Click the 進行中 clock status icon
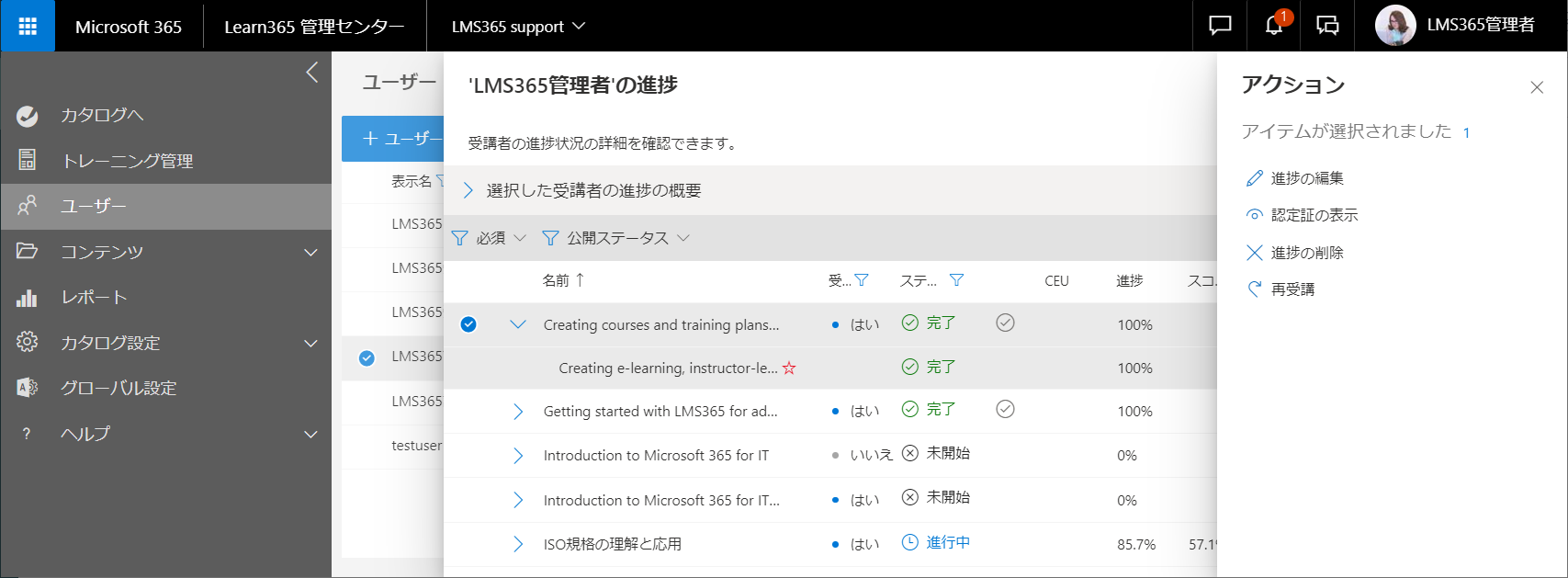The width and height of the screenshot is (1568, 578). tap(910, 542)
